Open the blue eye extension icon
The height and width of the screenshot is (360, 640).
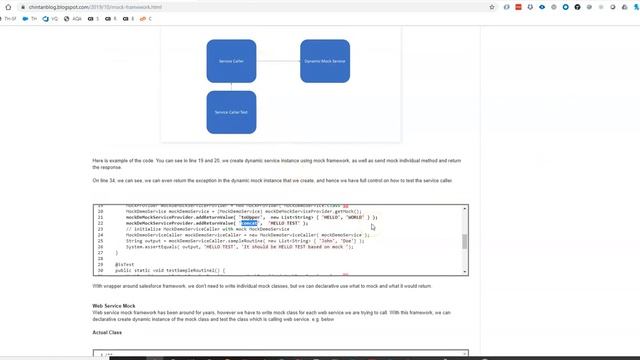coord(542,7)
